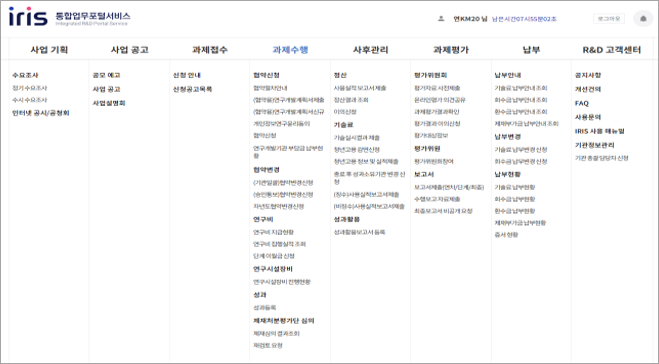Open 신청공고목록
This screenshot has height=364, width=659.
coord(192,89)
